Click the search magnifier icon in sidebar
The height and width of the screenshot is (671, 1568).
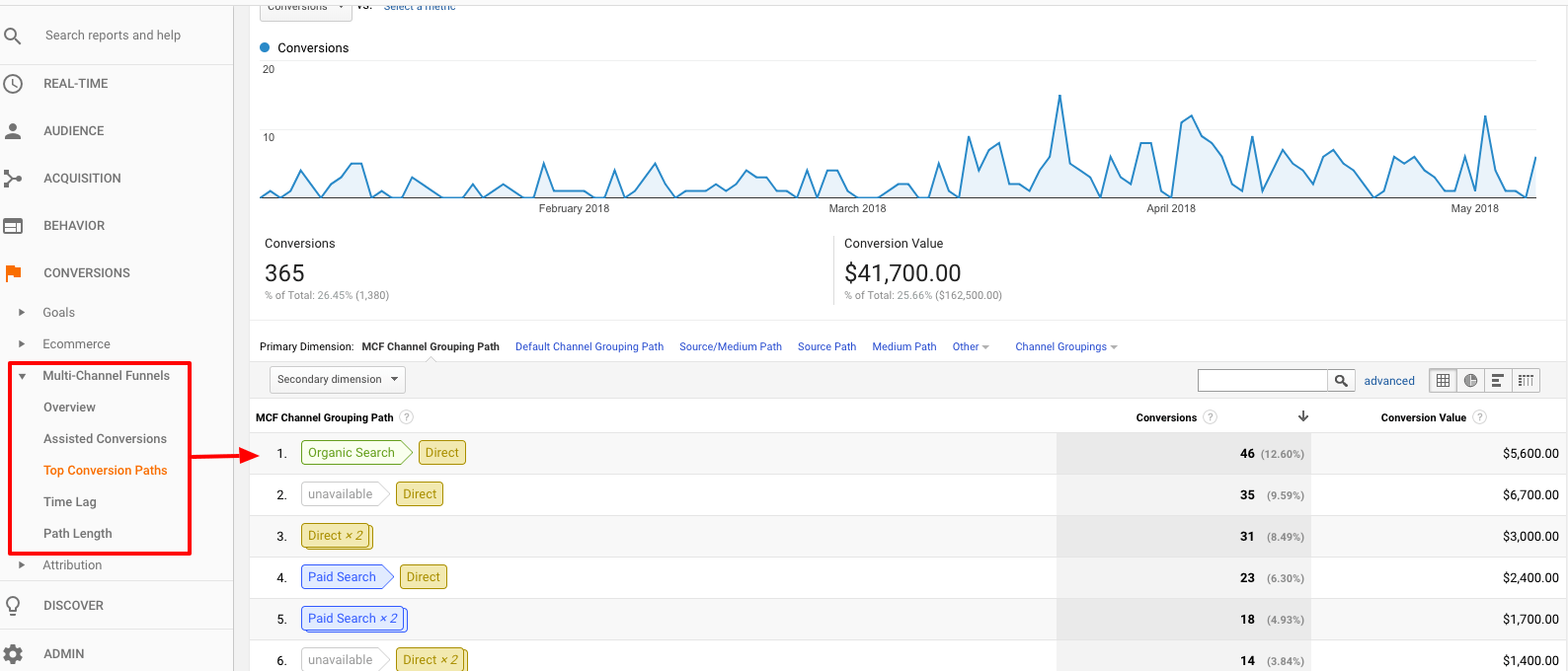(x=13, y=36)
